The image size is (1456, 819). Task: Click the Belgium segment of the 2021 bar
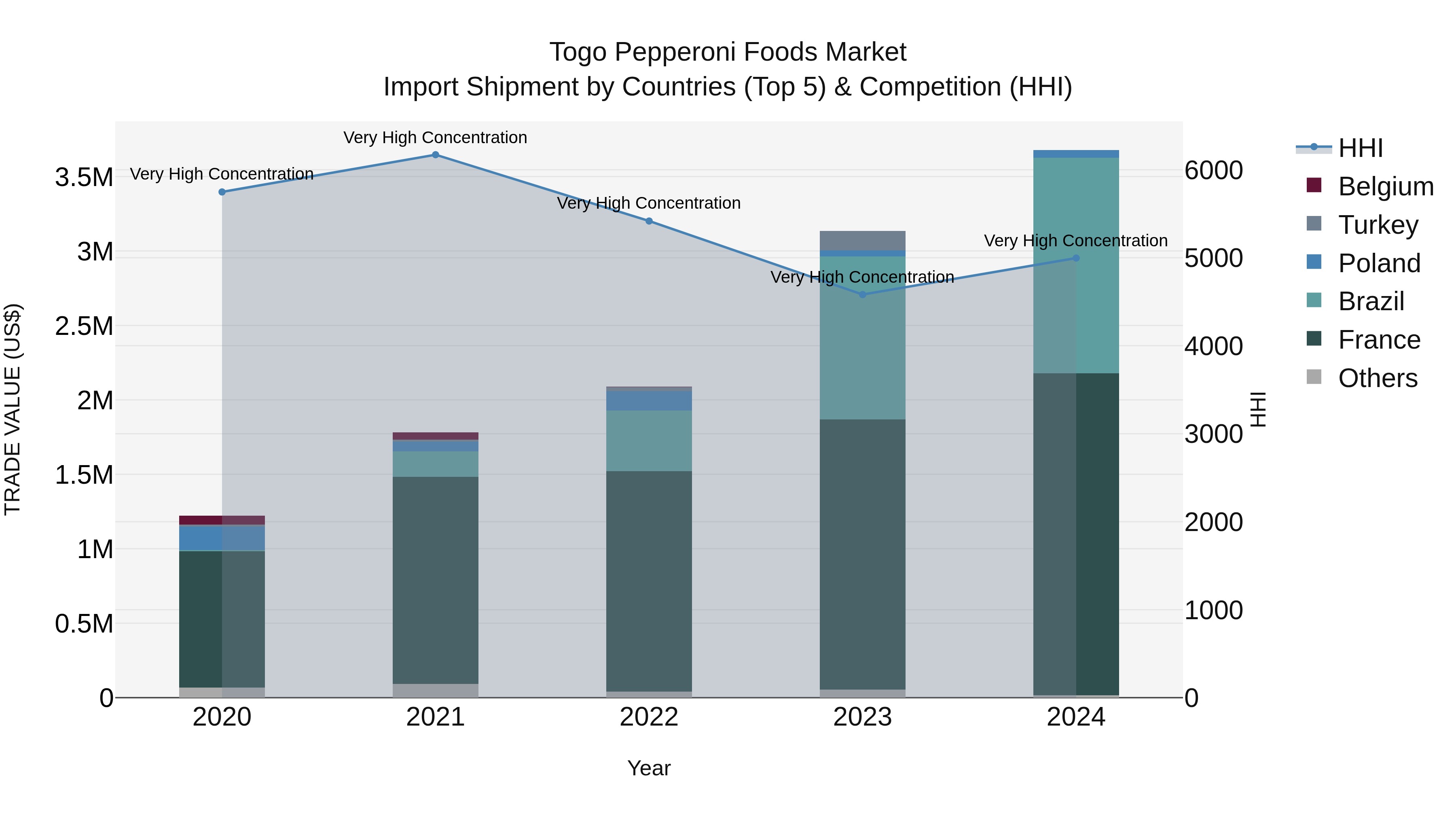435,436
